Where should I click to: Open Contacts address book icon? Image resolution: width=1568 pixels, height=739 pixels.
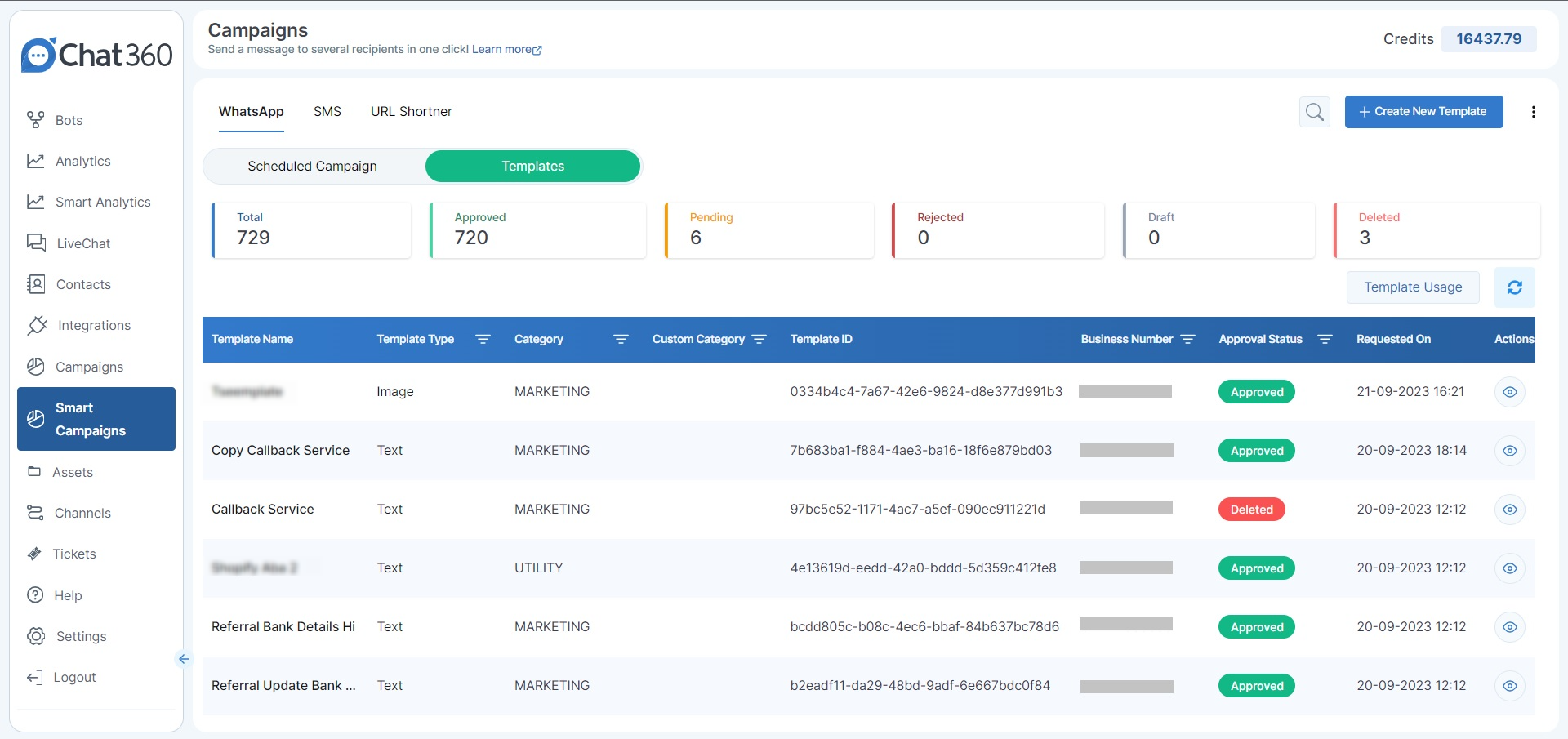36,284
